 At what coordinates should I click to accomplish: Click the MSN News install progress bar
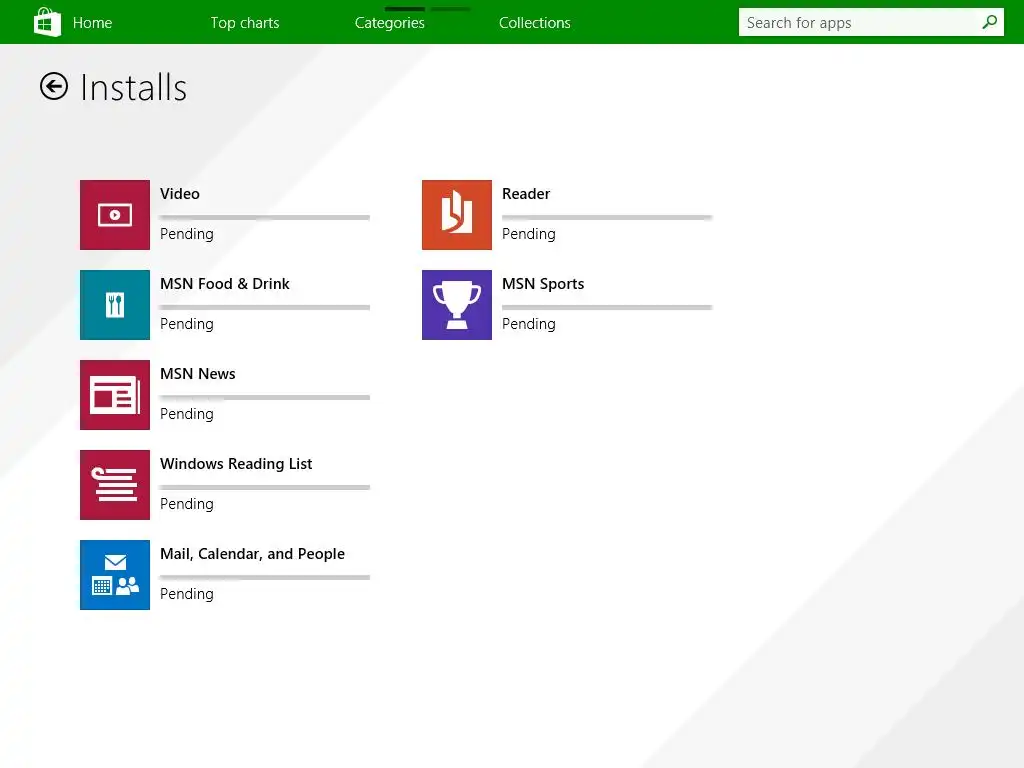tap(265, 398)
